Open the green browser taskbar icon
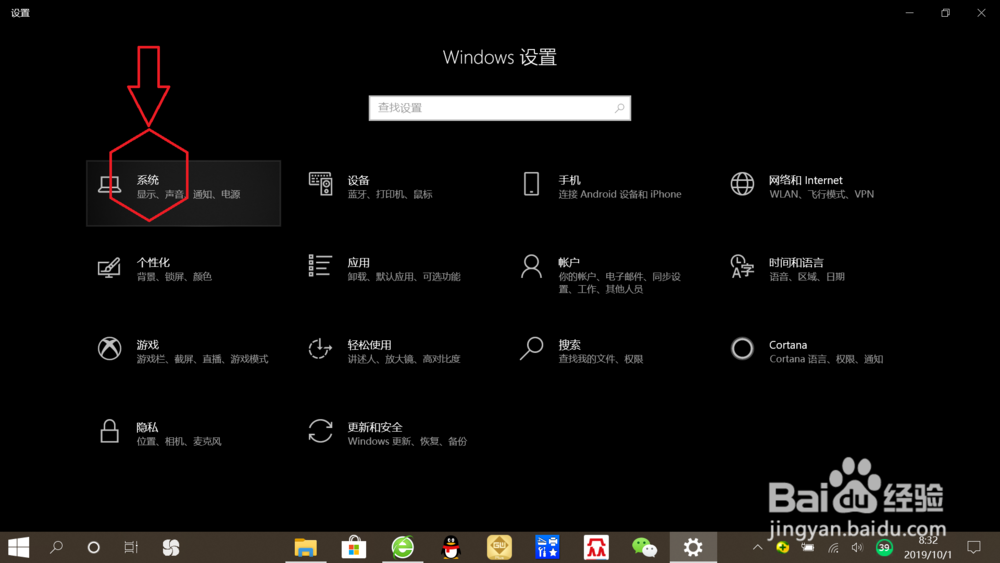Viewport: 1000px width, 563px height. [402, 547]
